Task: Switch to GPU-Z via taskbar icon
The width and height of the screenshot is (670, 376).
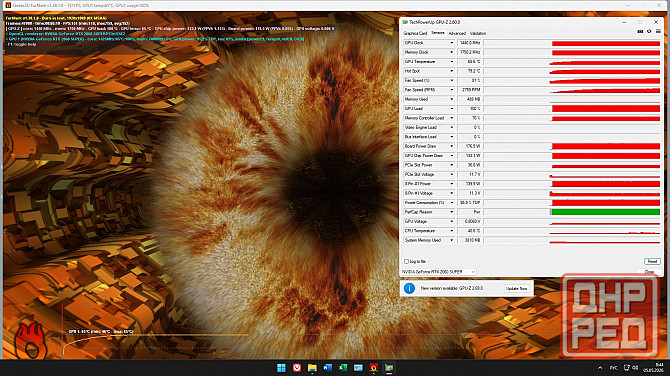Action: 389,368
